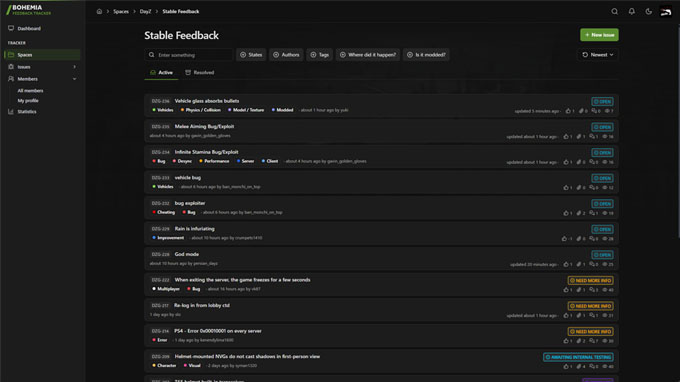
Task: Open issue 'bug exploiter'
Action: pyautogui.click(x=190, y=203)
